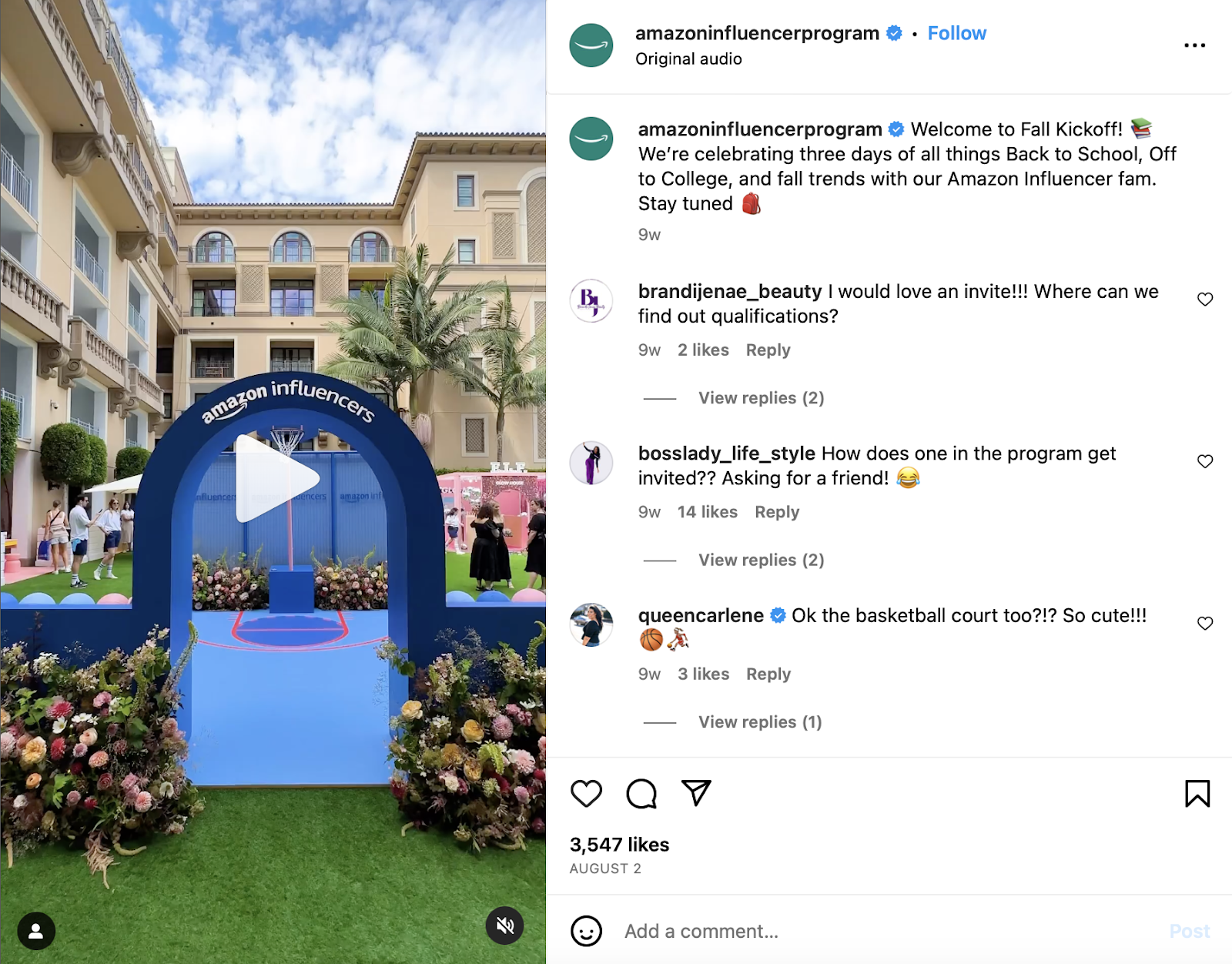Share the post via the paper plane icon
1232x964 pixels.
click(696, 793)
